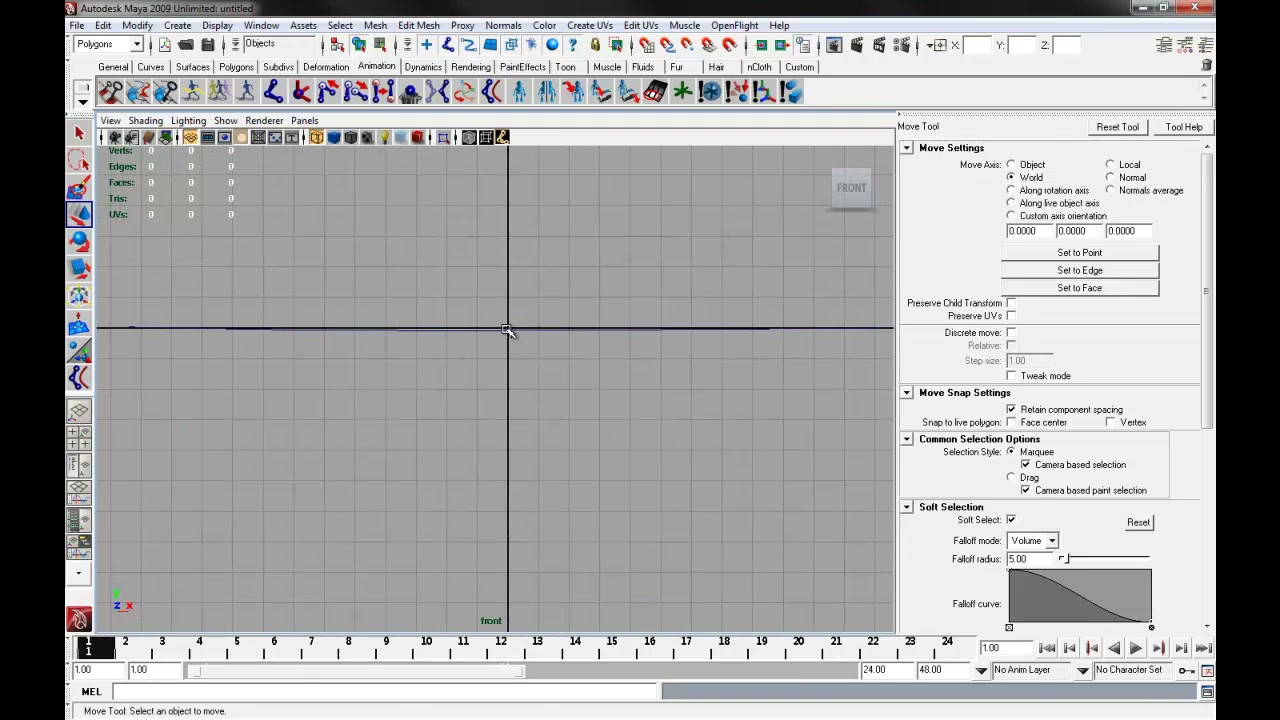This screenshot has height=720, width=1280.
Task: Click the viewport select camera icon
Action: (114, 137)
